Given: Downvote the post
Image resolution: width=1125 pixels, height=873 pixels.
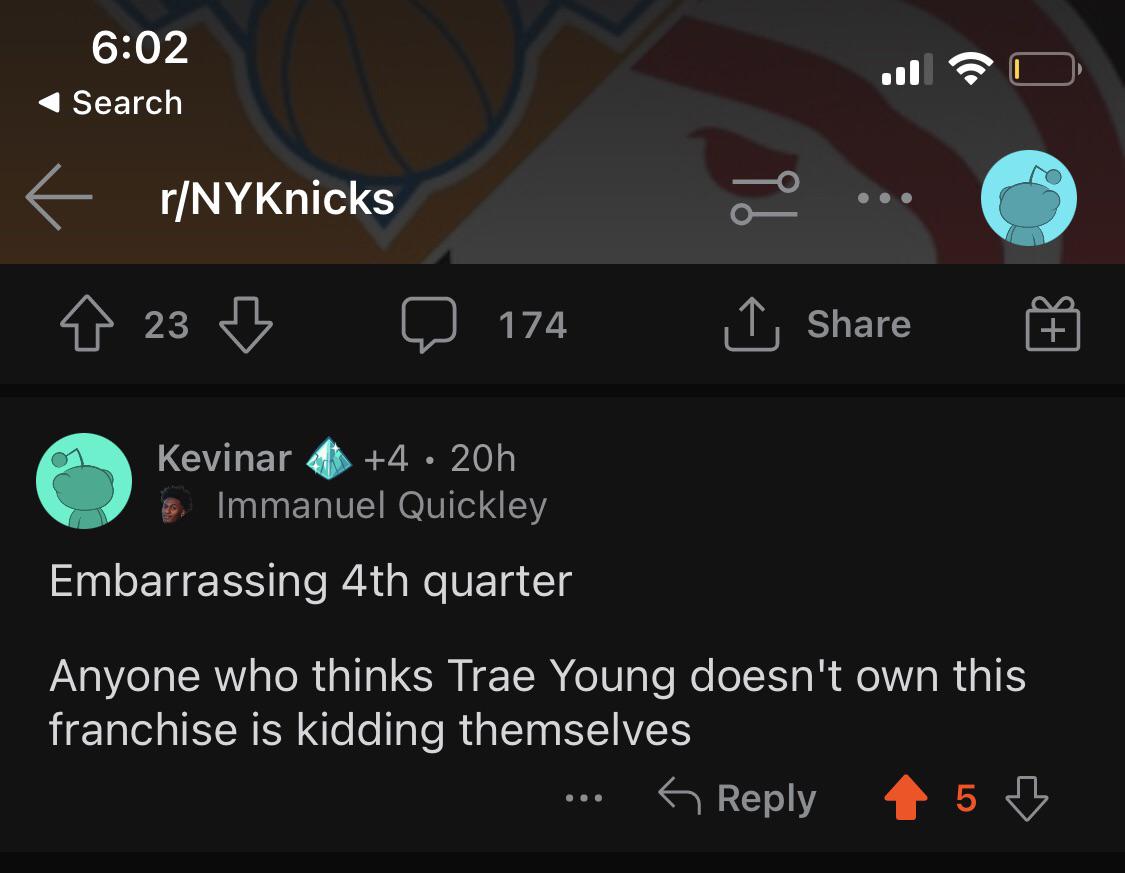Looking at the screenshot, I should click(245, 324).
